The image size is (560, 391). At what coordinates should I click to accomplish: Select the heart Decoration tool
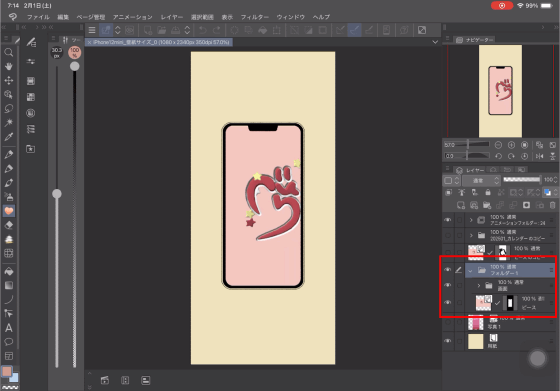pos(9,211)
